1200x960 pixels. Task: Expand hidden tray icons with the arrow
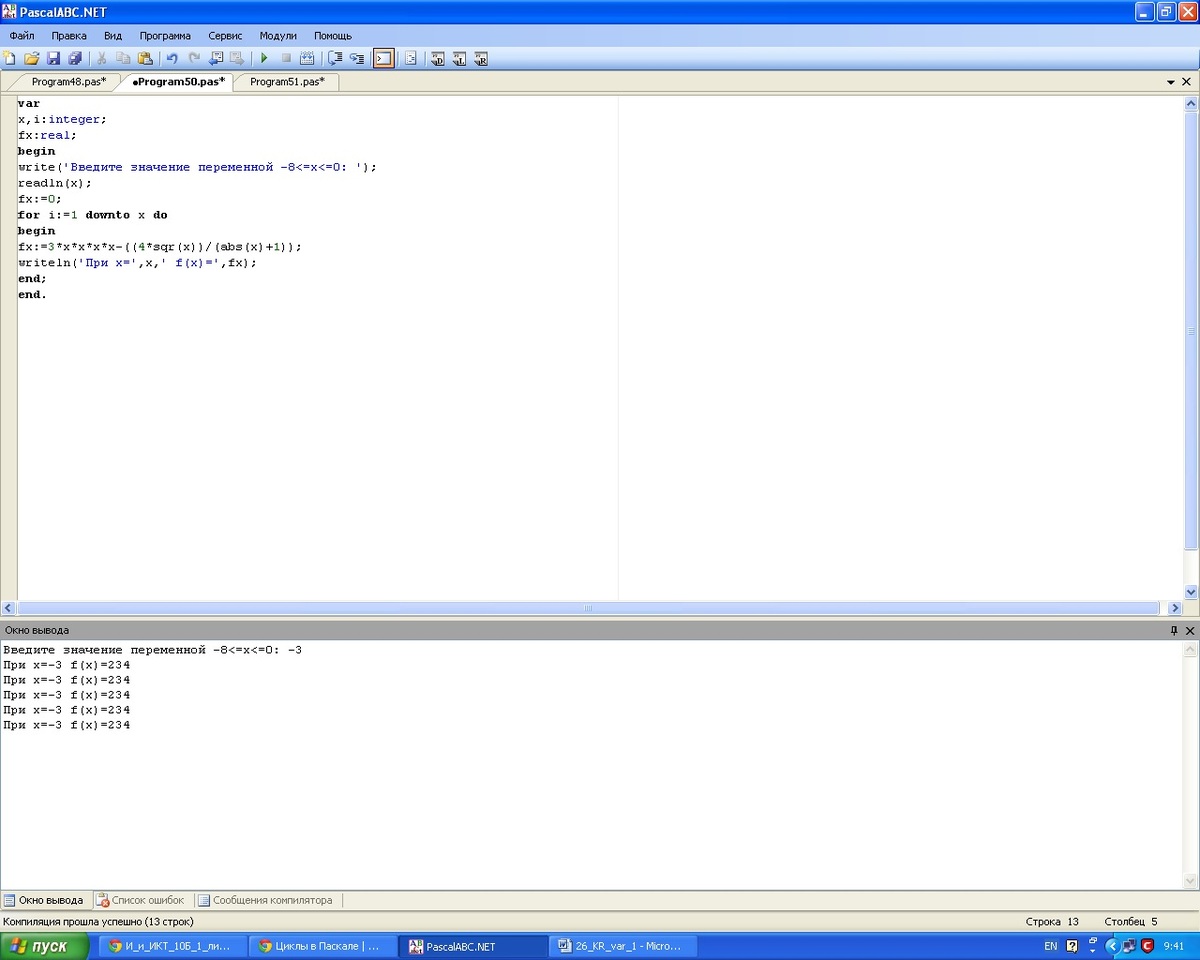pyautogui.click(x=1111, y=946)
